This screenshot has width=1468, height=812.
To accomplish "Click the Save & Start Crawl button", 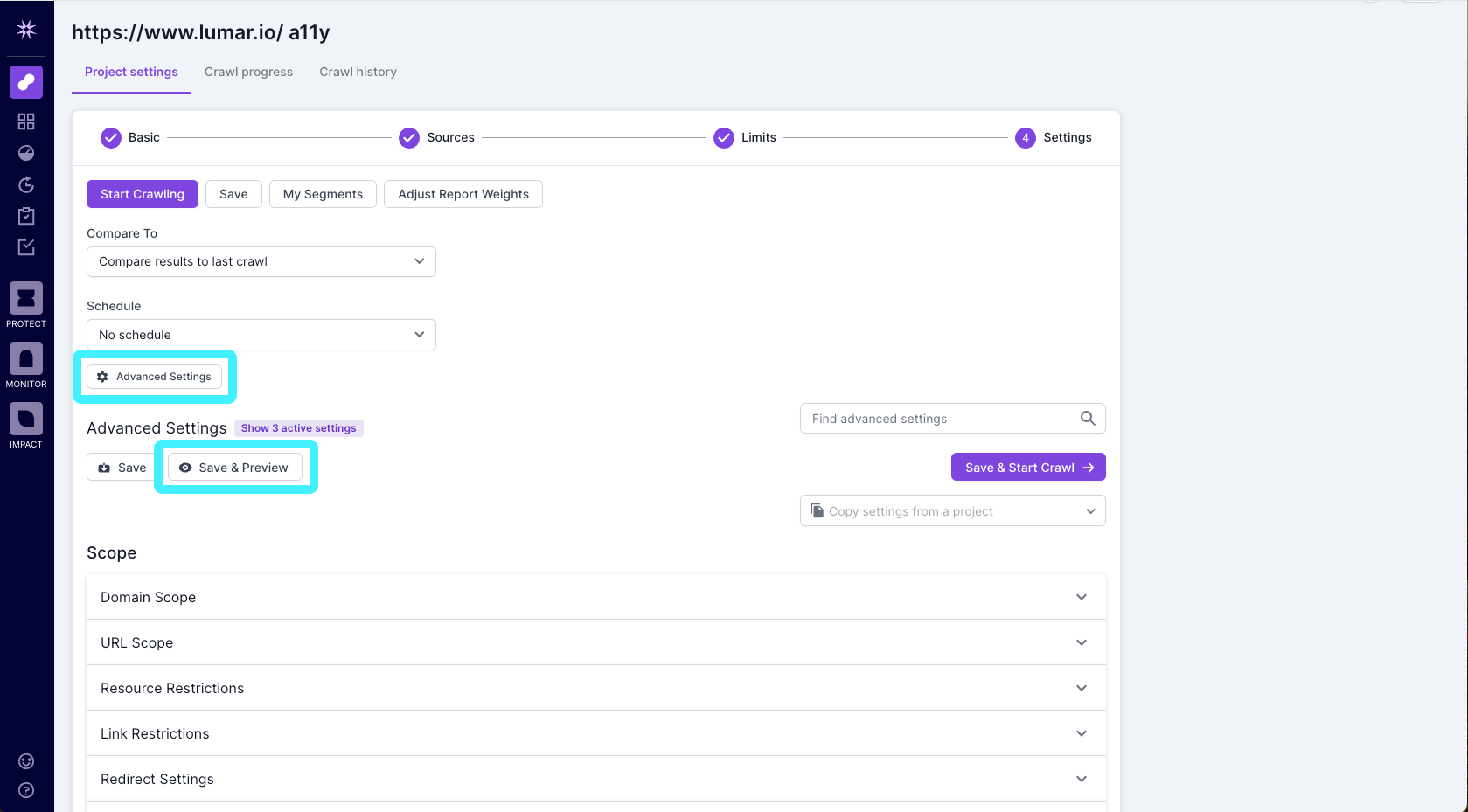I will pyautogui.click(x=1027, y=467).
